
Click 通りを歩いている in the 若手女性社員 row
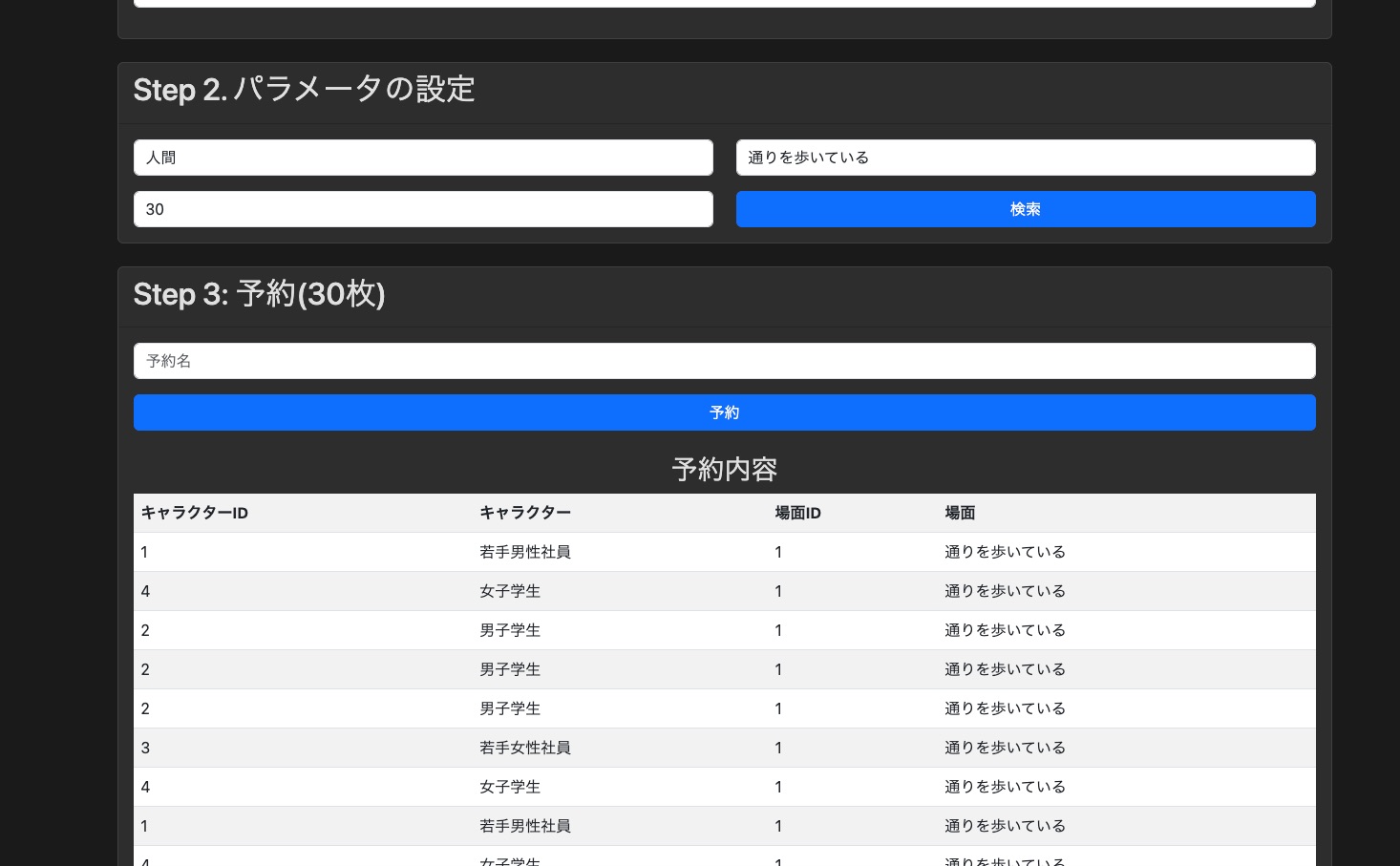[x=1005, y=748]
